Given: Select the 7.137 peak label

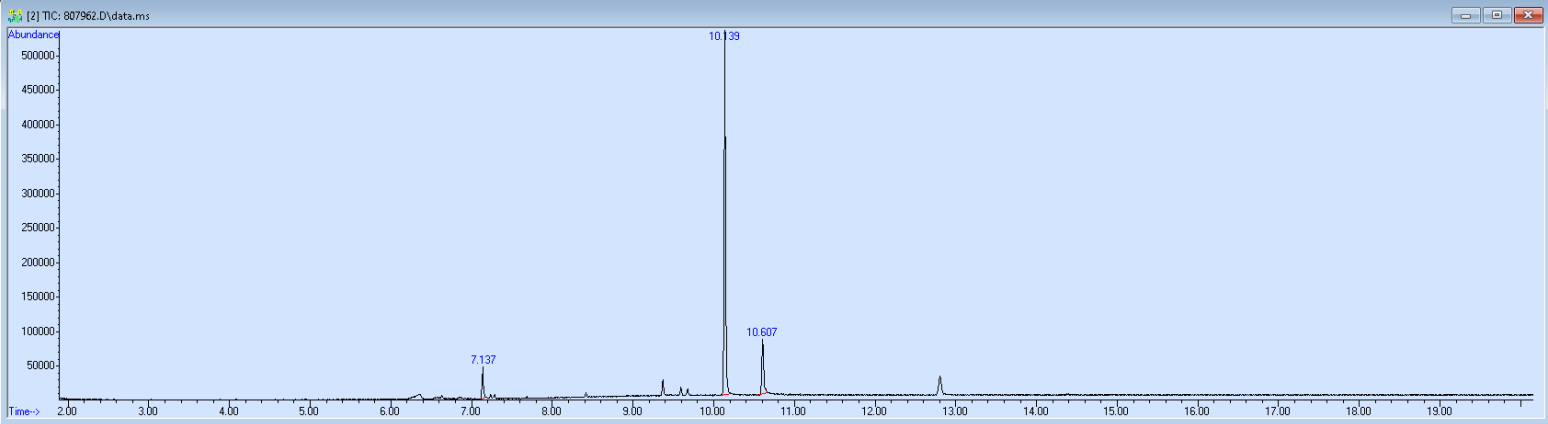Looking at the screenshot, I should [x=483, y=359].
